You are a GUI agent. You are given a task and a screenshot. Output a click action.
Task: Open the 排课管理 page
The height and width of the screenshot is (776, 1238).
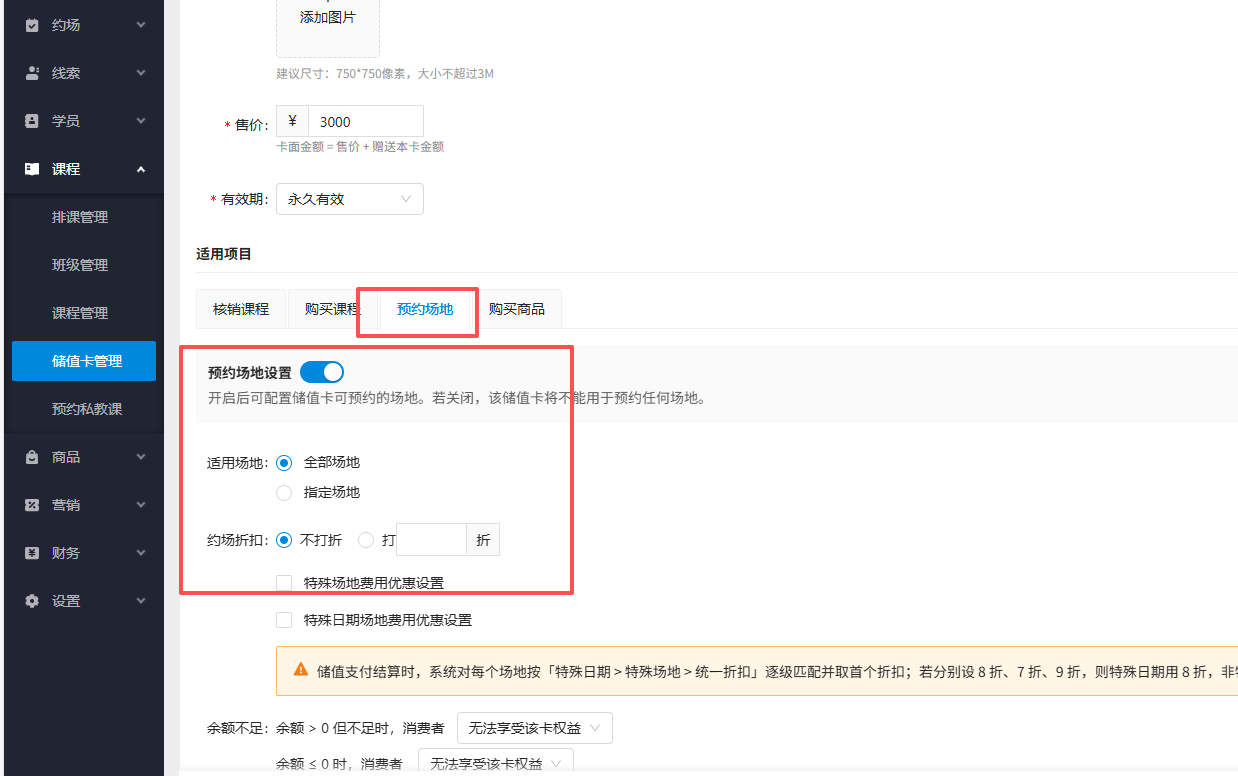coord(83,216)
